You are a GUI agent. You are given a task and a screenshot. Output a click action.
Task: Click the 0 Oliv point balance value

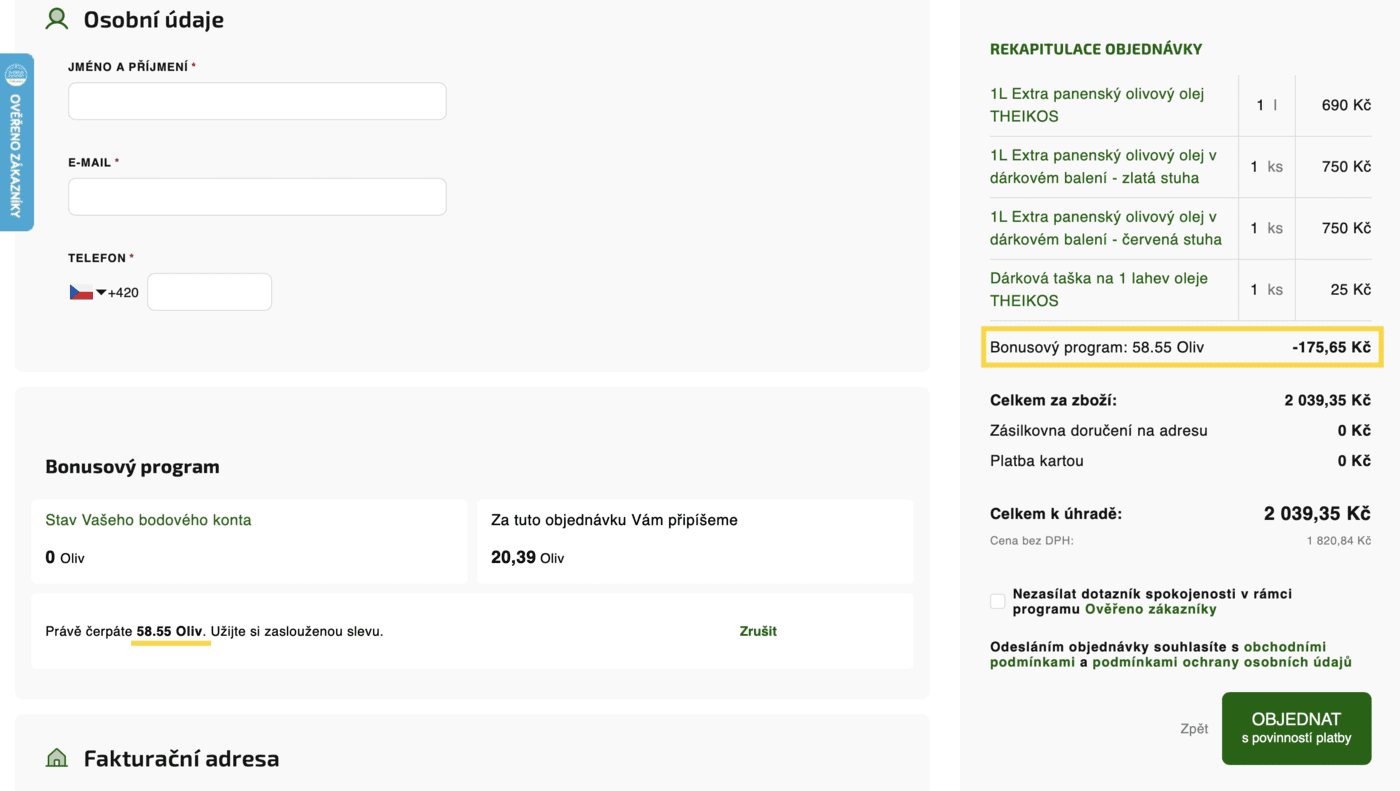coord(65,558)
